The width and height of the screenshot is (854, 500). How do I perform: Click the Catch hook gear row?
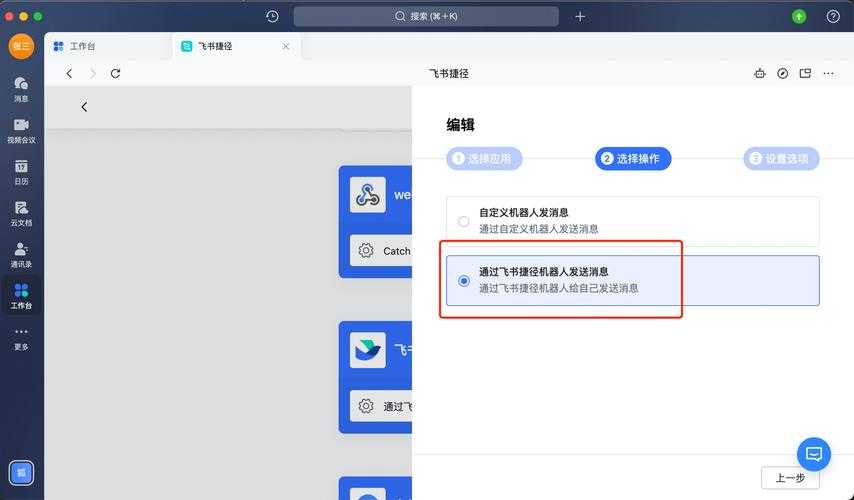tap(381, 251)
